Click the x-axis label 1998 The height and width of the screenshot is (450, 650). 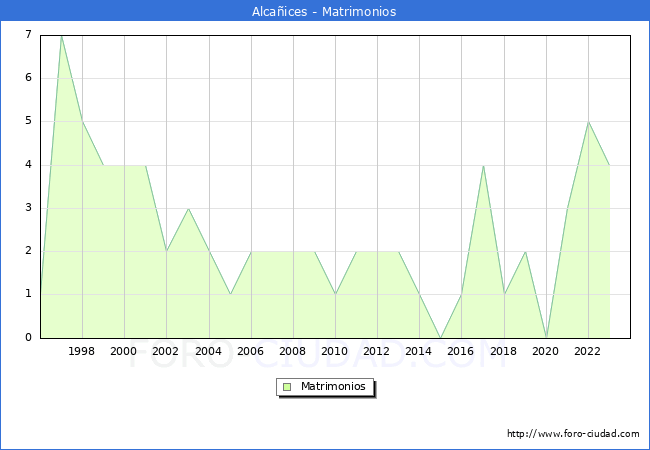click(81, 351)
